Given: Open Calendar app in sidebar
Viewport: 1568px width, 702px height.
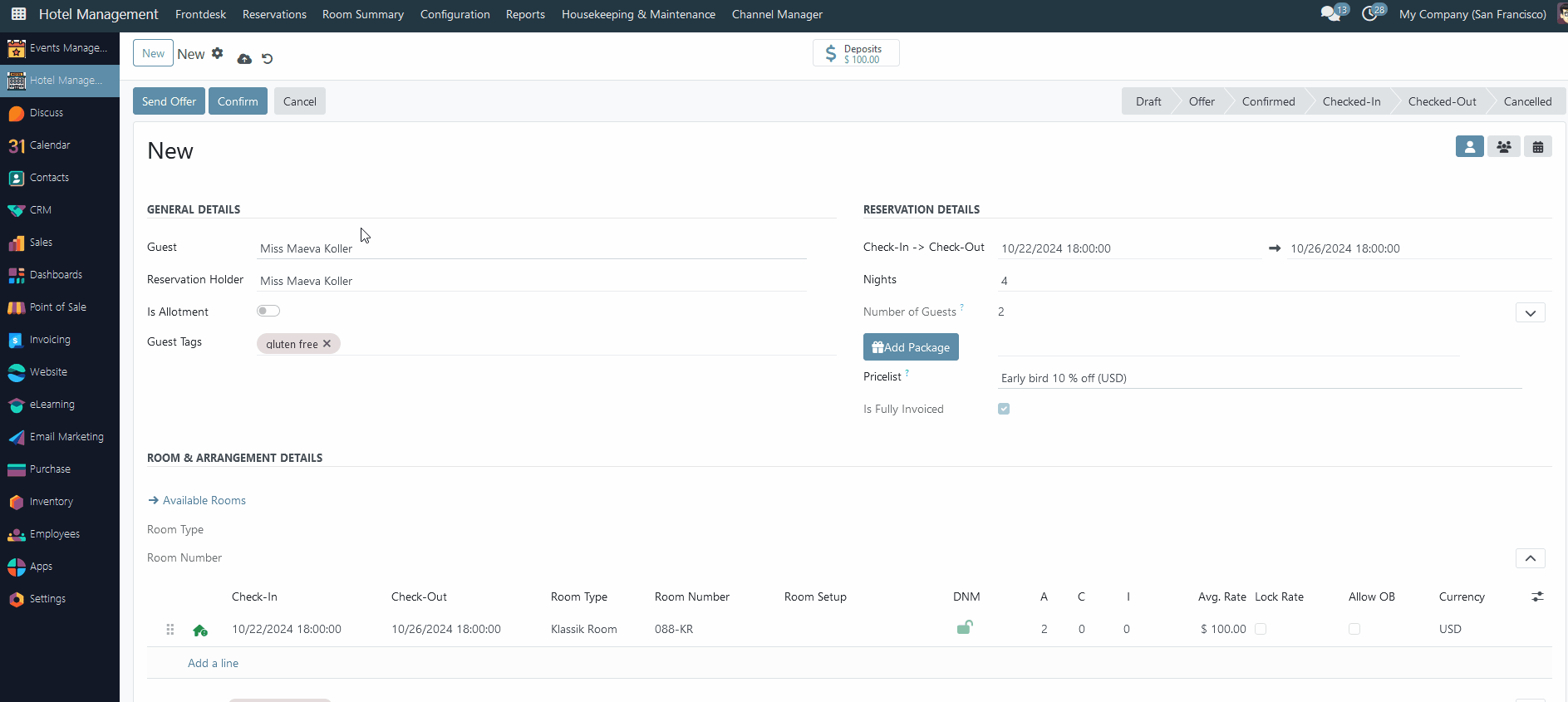Looking at the screenshot, I should pos(59,145).
